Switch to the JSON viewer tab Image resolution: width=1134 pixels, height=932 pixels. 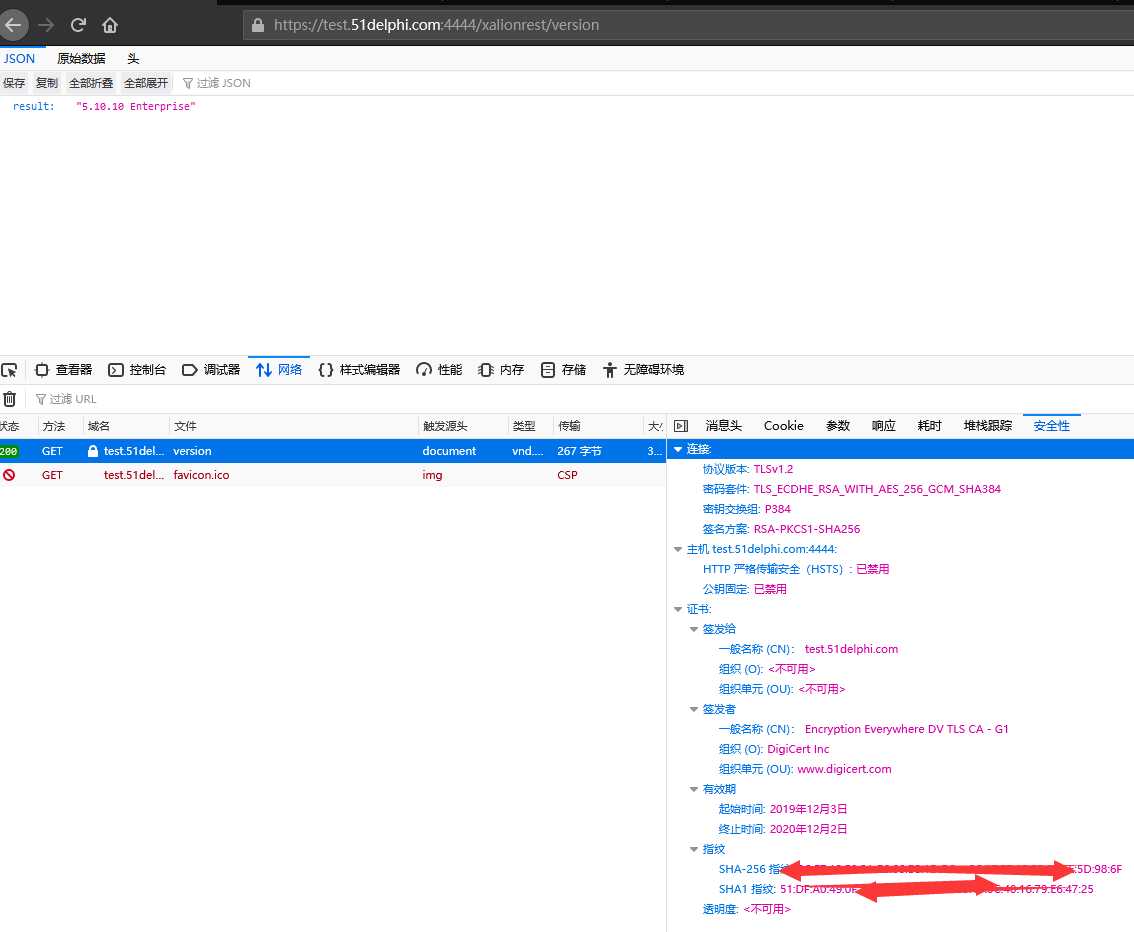coord(20,59)
